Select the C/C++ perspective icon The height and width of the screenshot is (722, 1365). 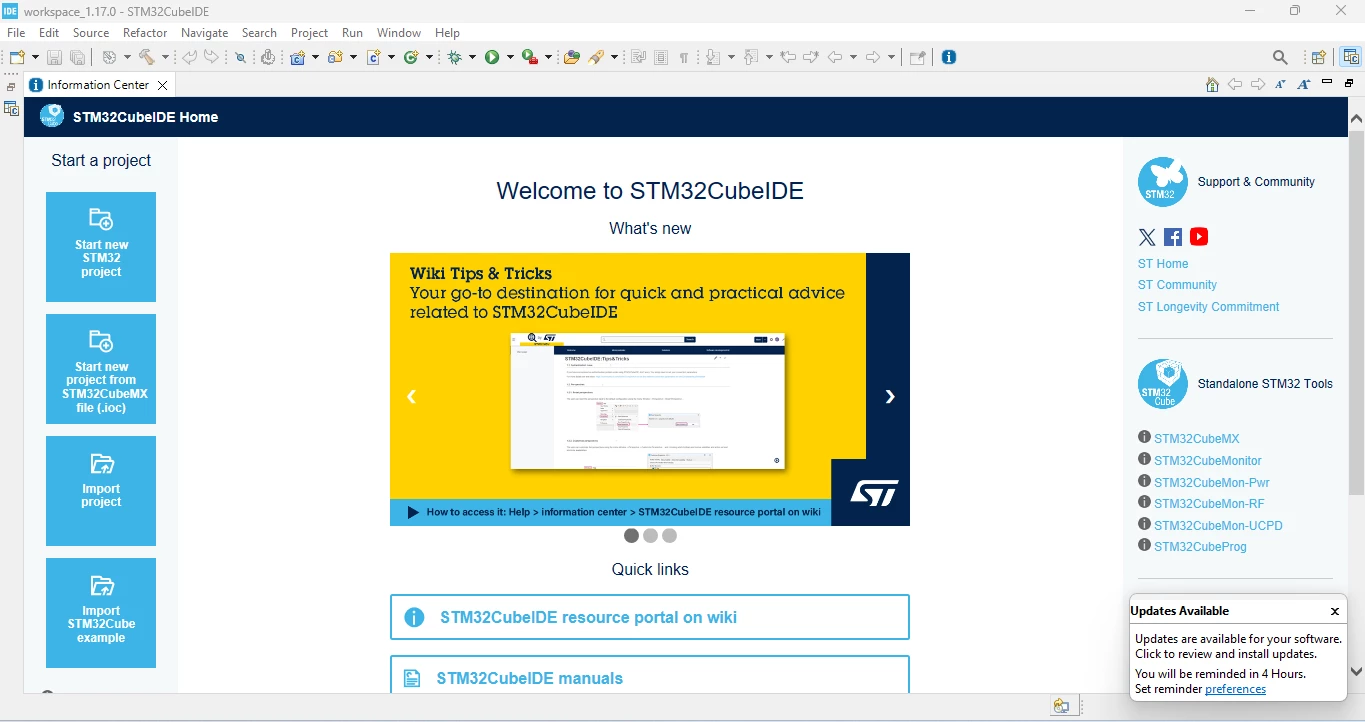pos(1351,57)
